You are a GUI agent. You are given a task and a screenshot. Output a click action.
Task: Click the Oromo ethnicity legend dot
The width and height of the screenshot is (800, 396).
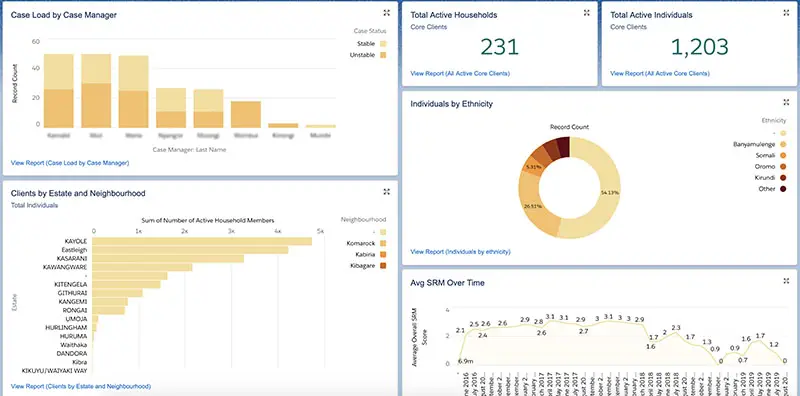click(x=783, y=166)
